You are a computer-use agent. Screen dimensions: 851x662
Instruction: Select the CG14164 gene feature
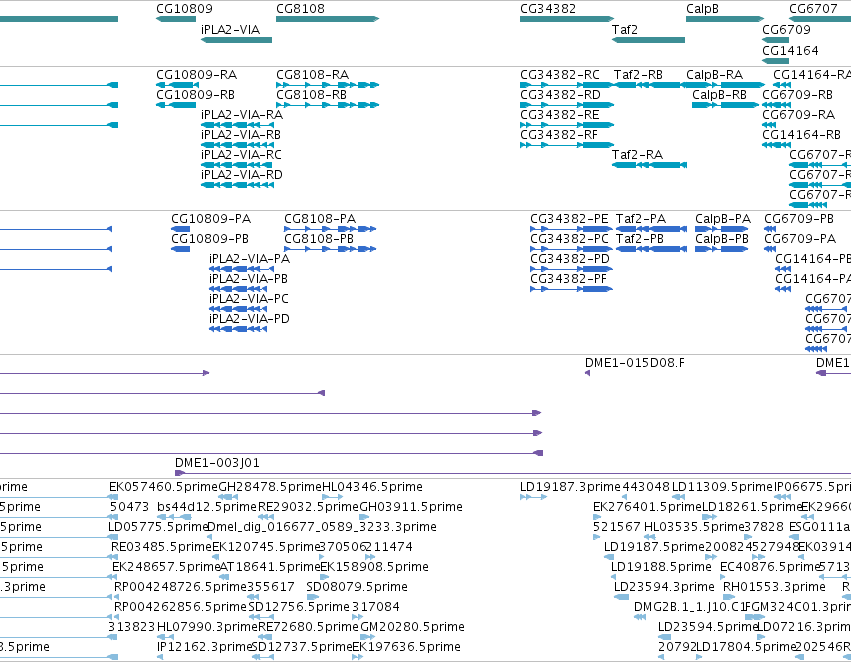[x=776, y=61]
